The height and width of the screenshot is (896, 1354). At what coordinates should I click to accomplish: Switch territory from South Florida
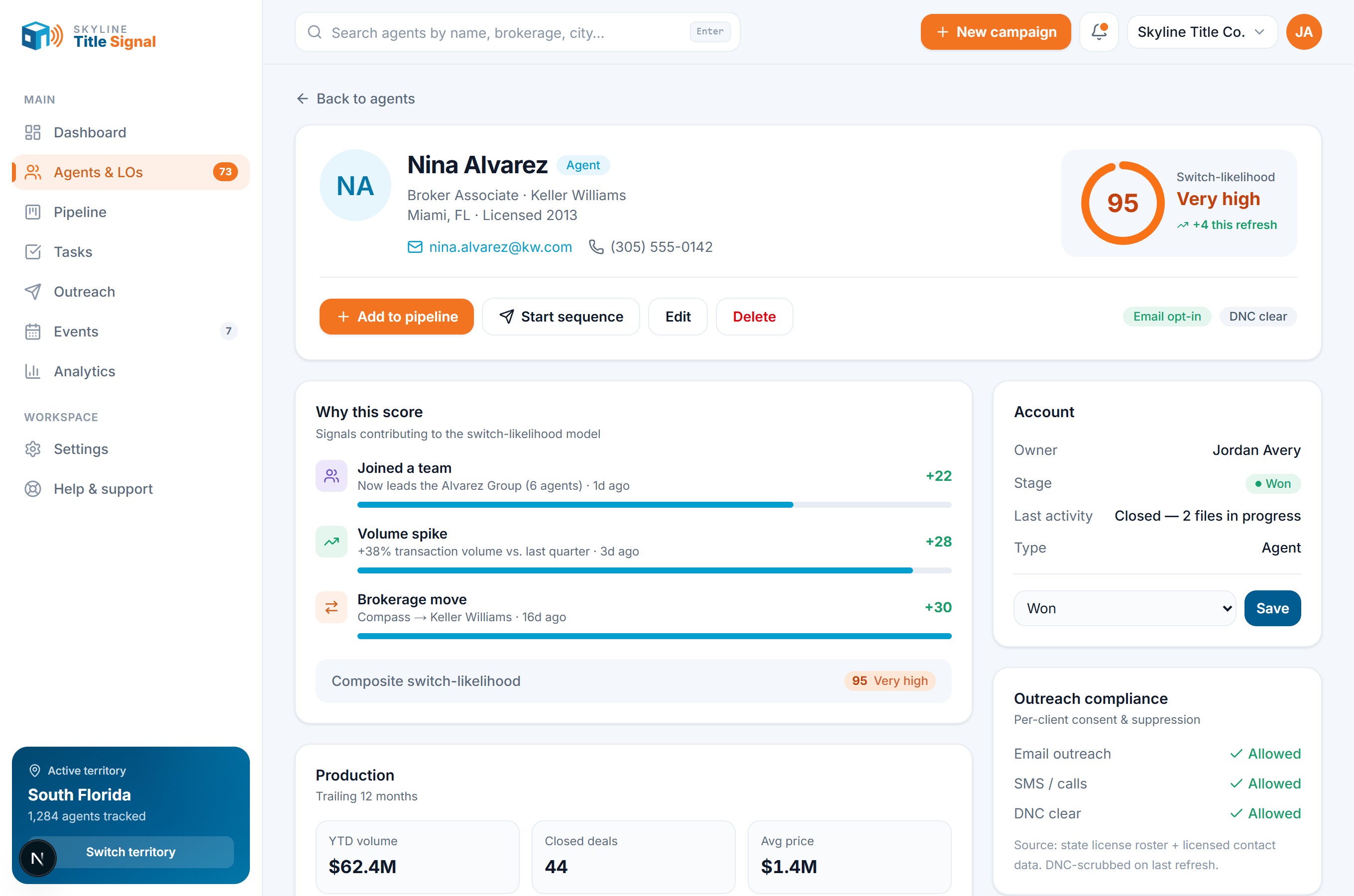point(131,852)
